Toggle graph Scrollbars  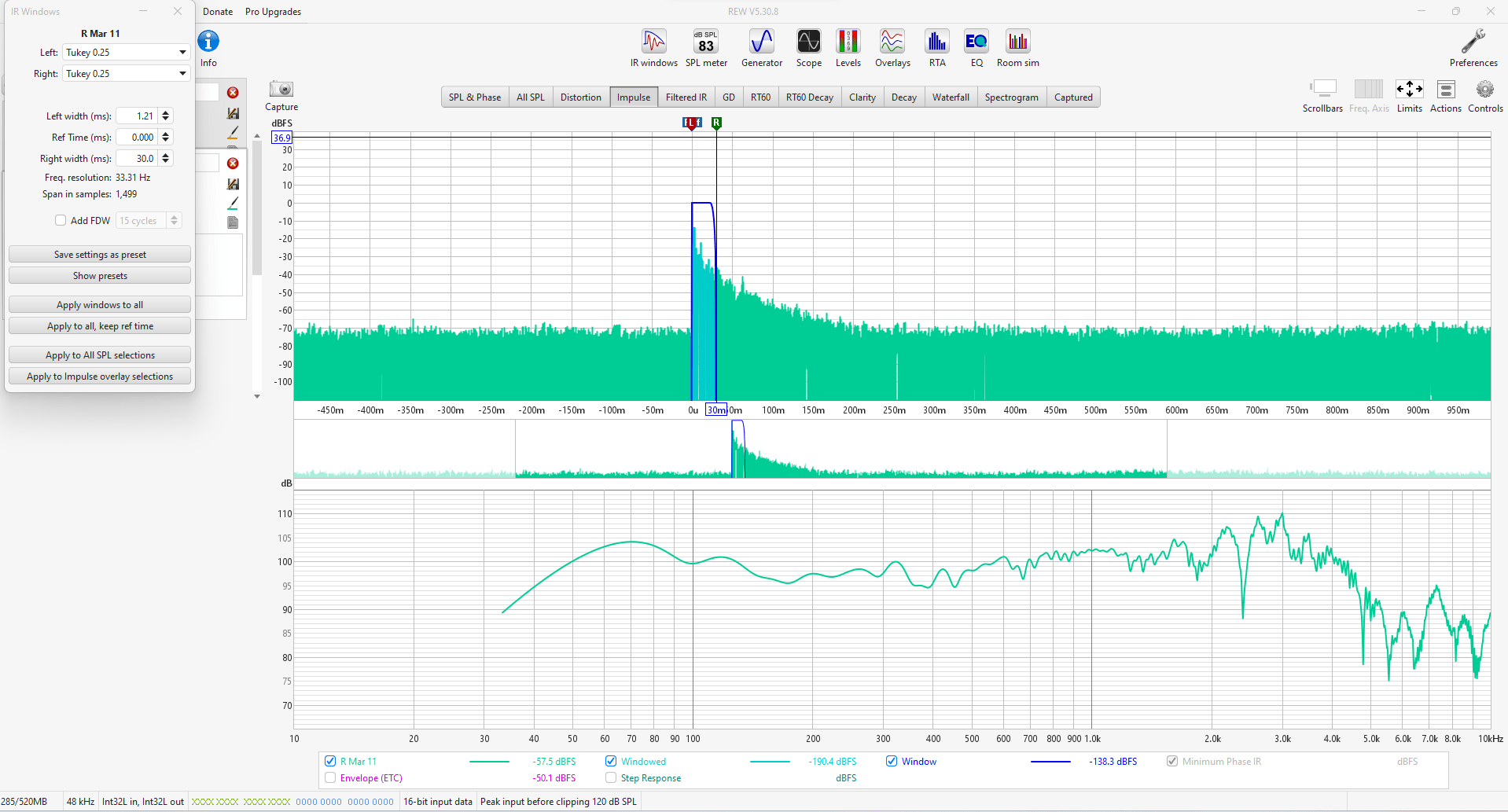click(x=1322, y=96)
